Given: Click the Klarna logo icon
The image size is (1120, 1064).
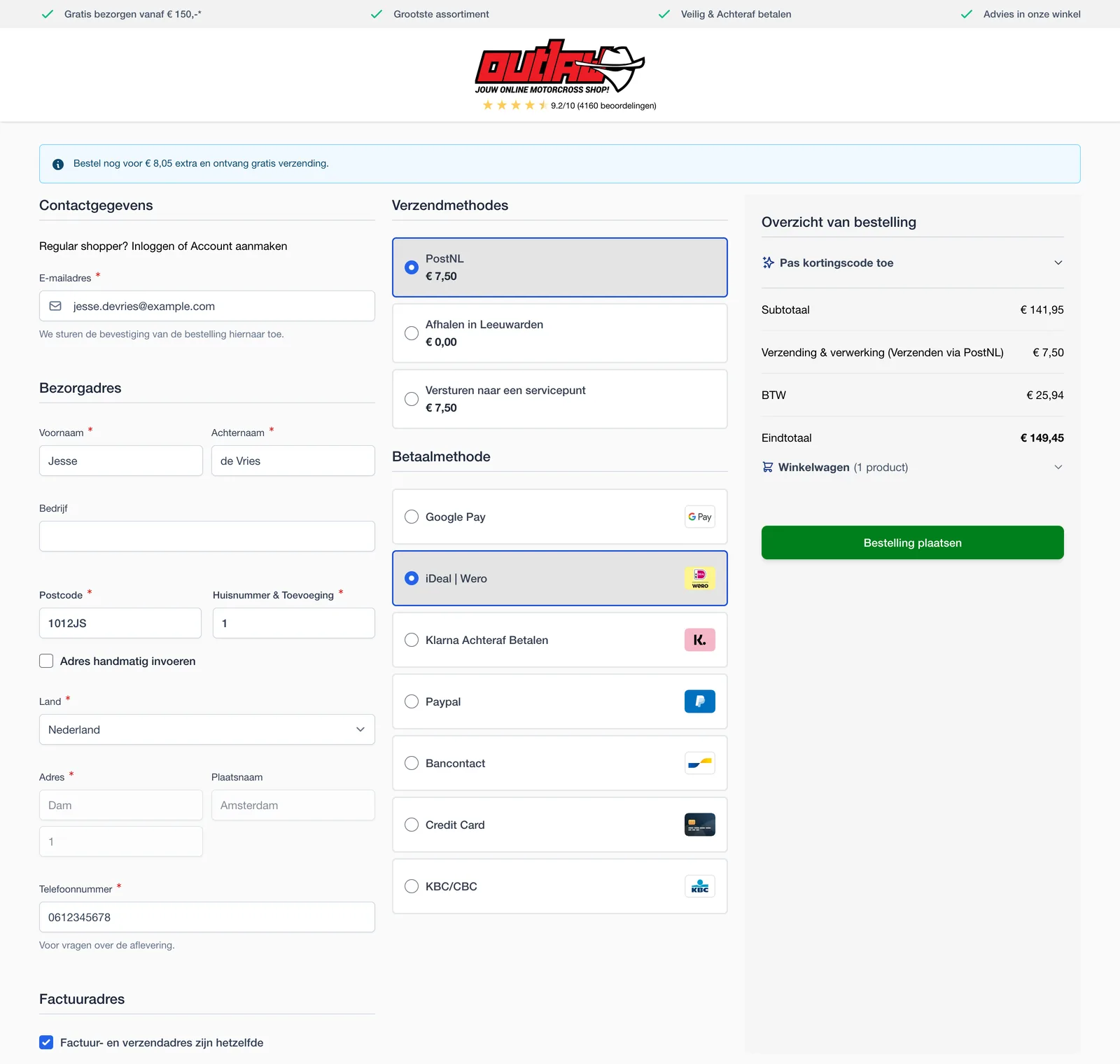Looking at the screenshot, I should tap(700, 640).
